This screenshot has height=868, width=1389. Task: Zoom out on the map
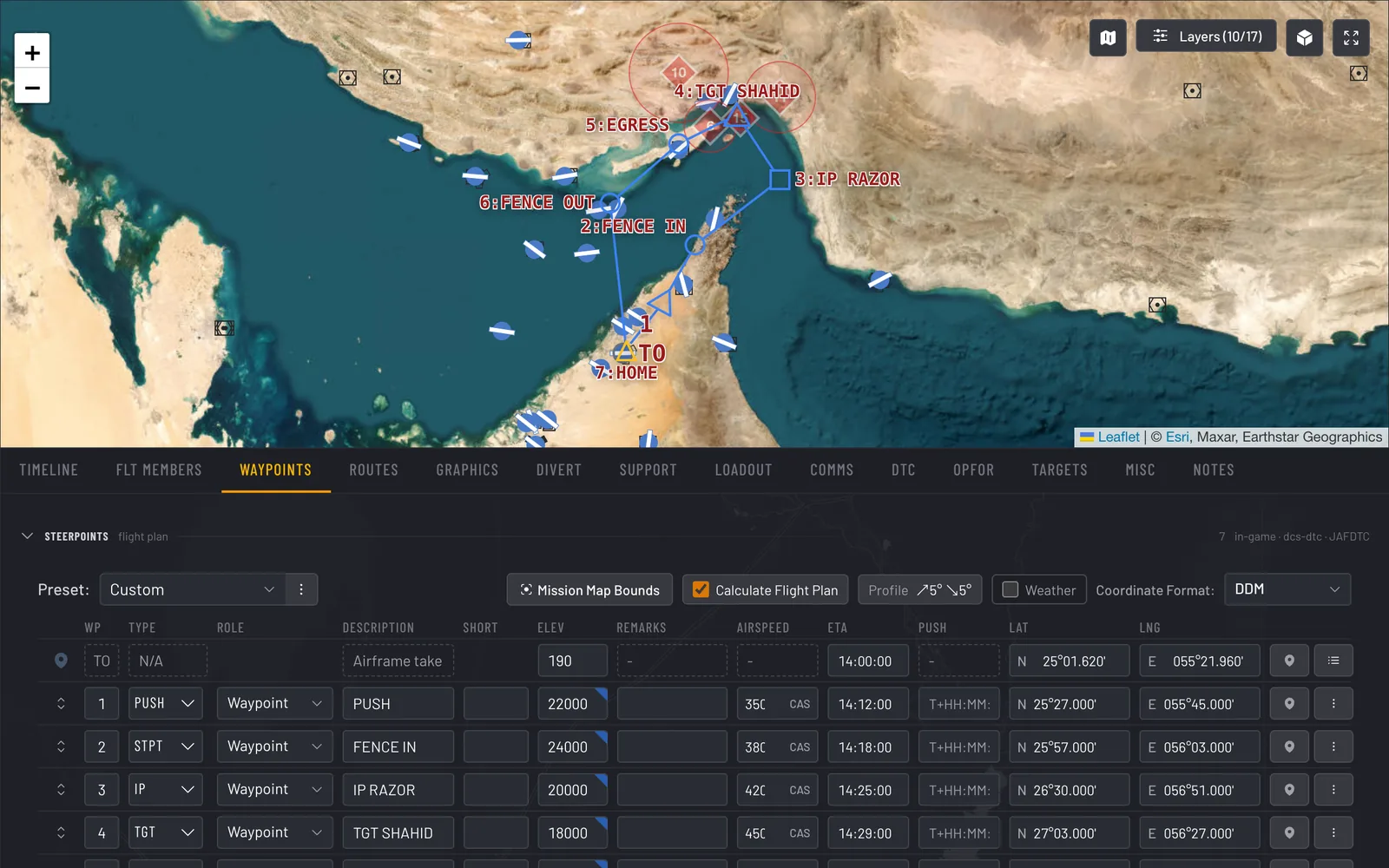(x=32, y=87)
